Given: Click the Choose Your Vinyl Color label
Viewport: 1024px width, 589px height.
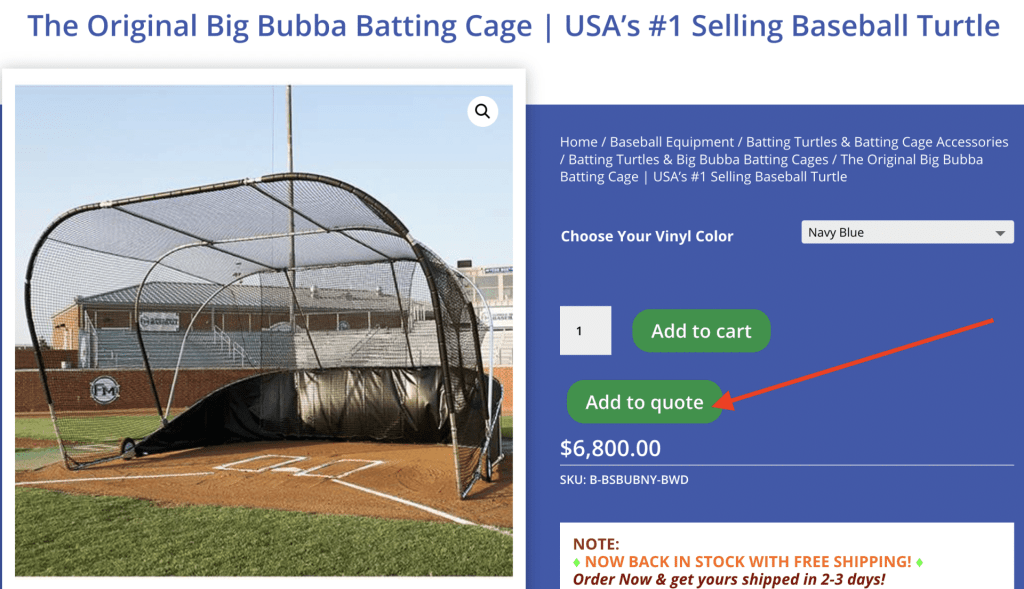Looking at the screenshot, I should point(646,235).
